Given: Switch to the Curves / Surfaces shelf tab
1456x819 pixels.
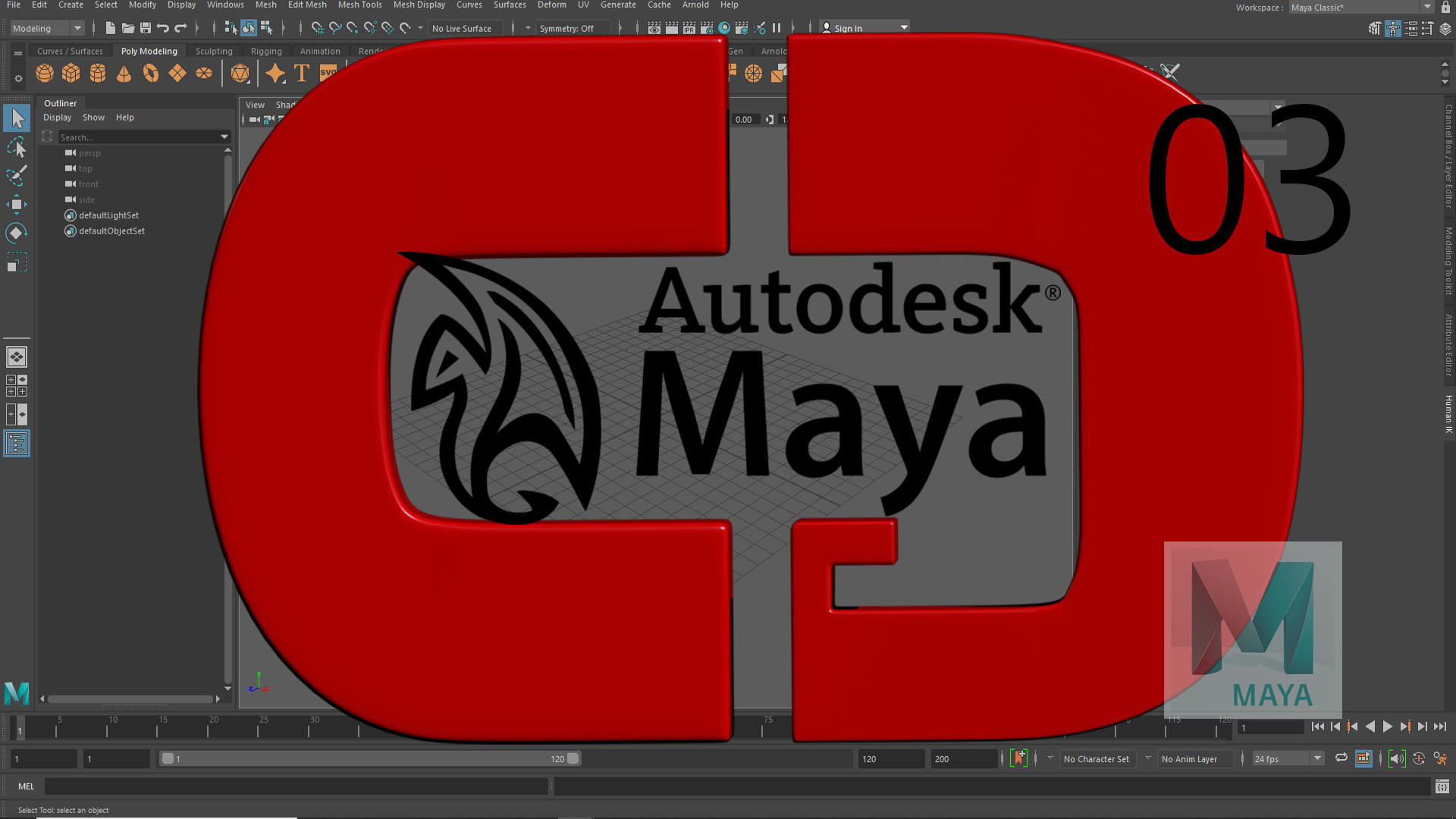Looking at the screenshot, I should tap(70, 52).
